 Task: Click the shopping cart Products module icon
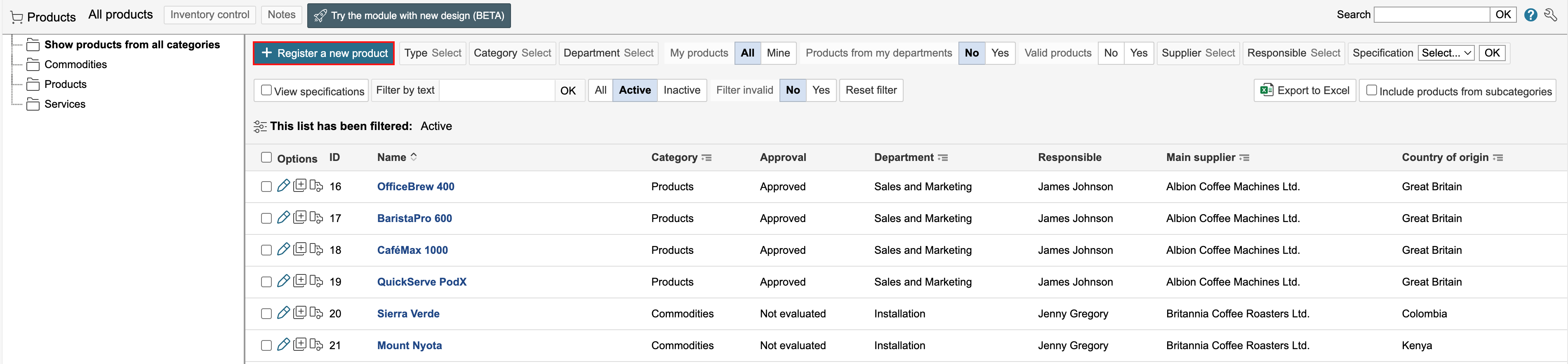click(x=16, y=18)
